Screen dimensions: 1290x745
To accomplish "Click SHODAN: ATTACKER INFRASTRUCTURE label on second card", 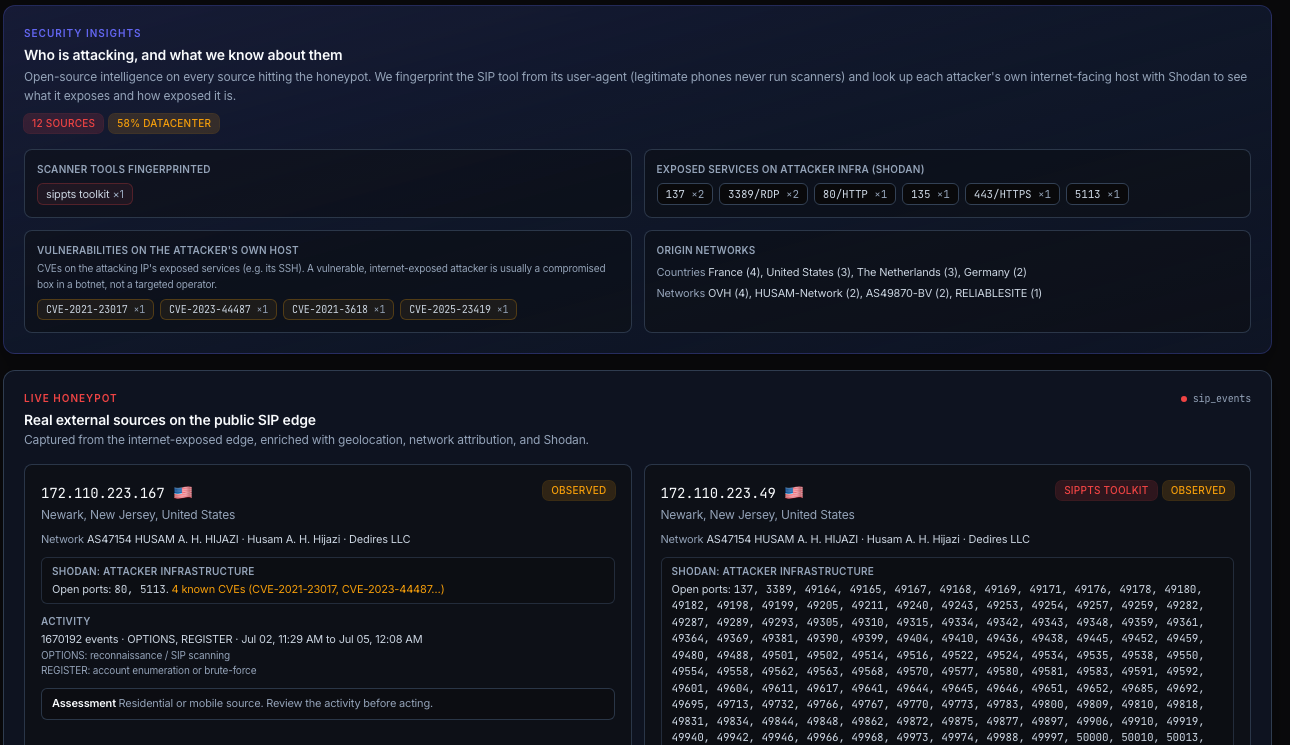I will point(773,571).
